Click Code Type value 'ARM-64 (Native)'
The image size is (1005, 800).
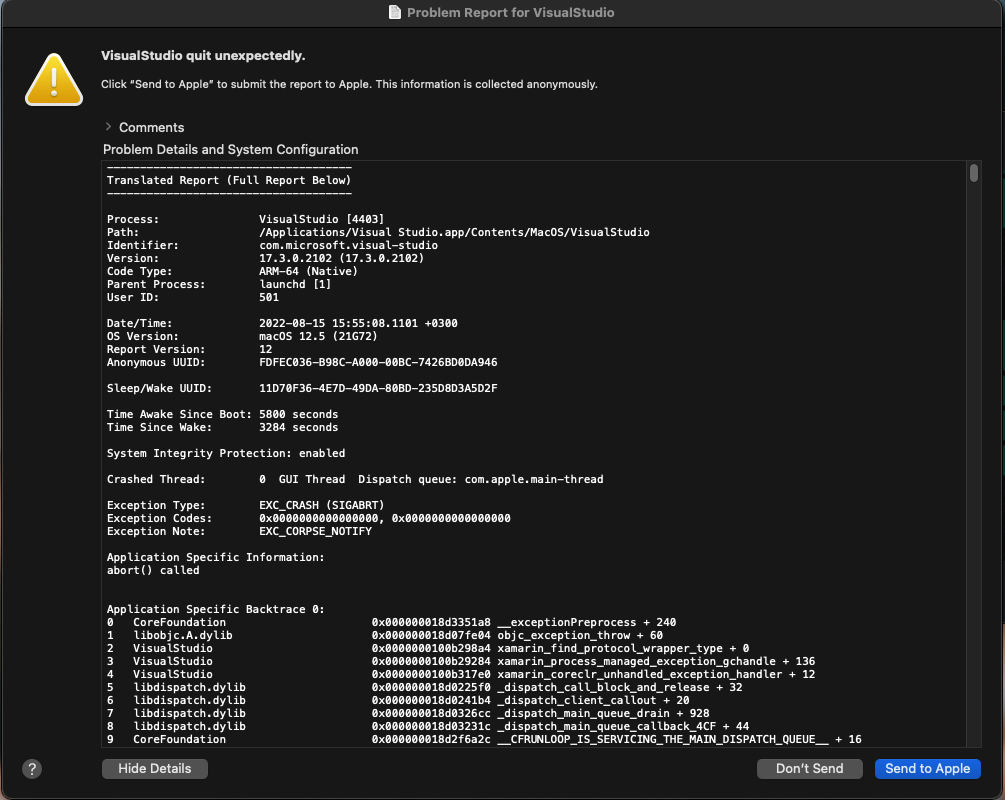308,271
